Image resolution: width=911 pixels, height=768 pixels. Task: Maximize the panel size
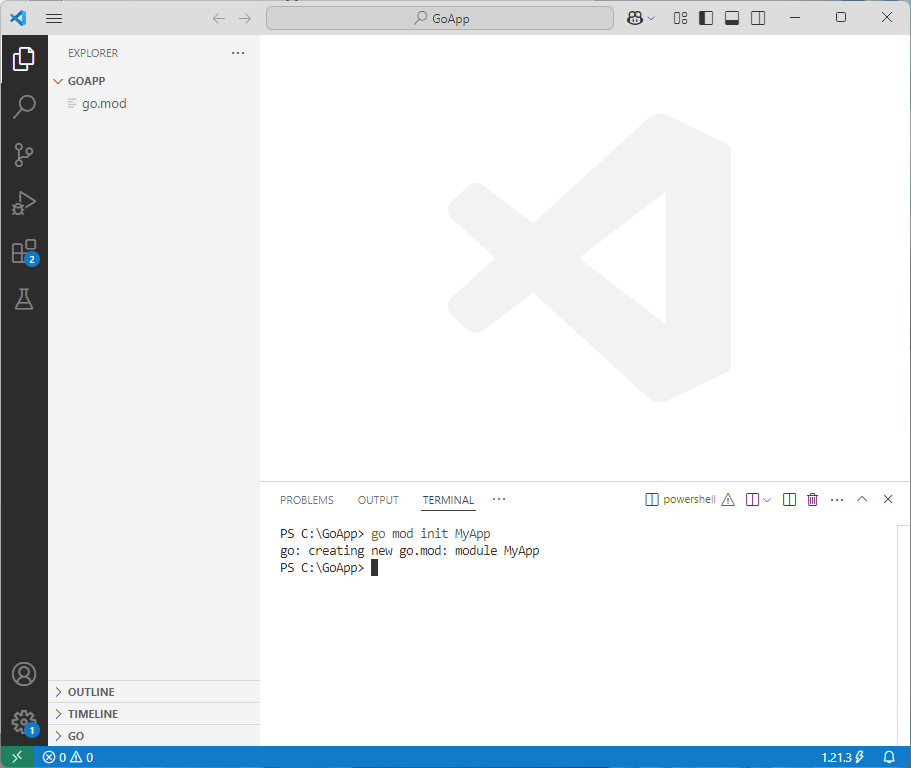[x=862, y=499]
